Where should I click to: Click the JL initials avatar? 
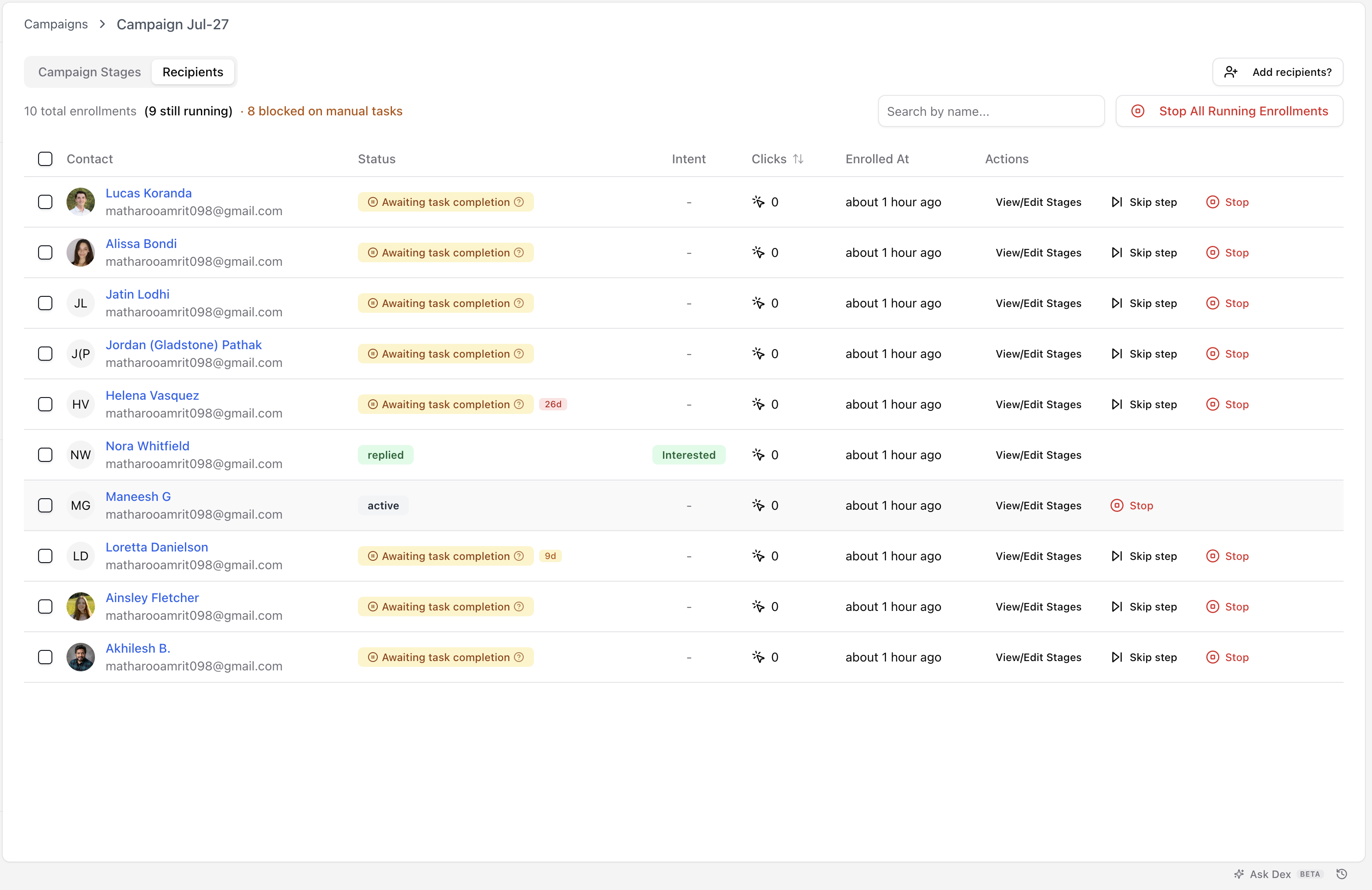pos(81,303)
